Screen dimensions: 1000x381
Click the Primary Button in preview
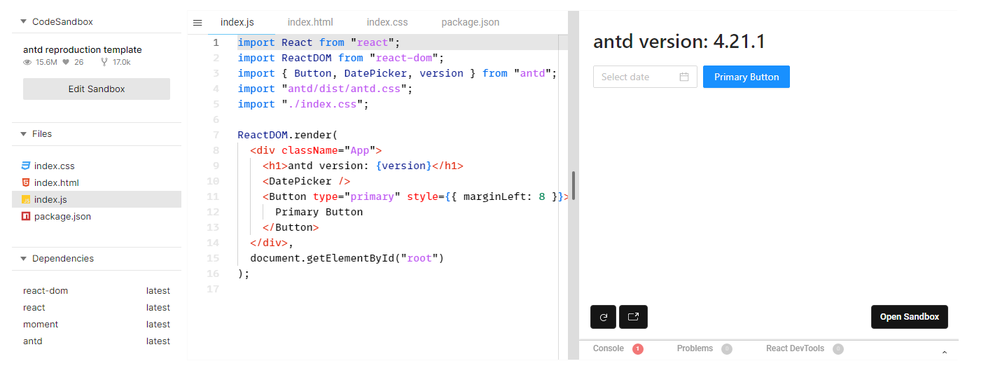coord(746,77)
